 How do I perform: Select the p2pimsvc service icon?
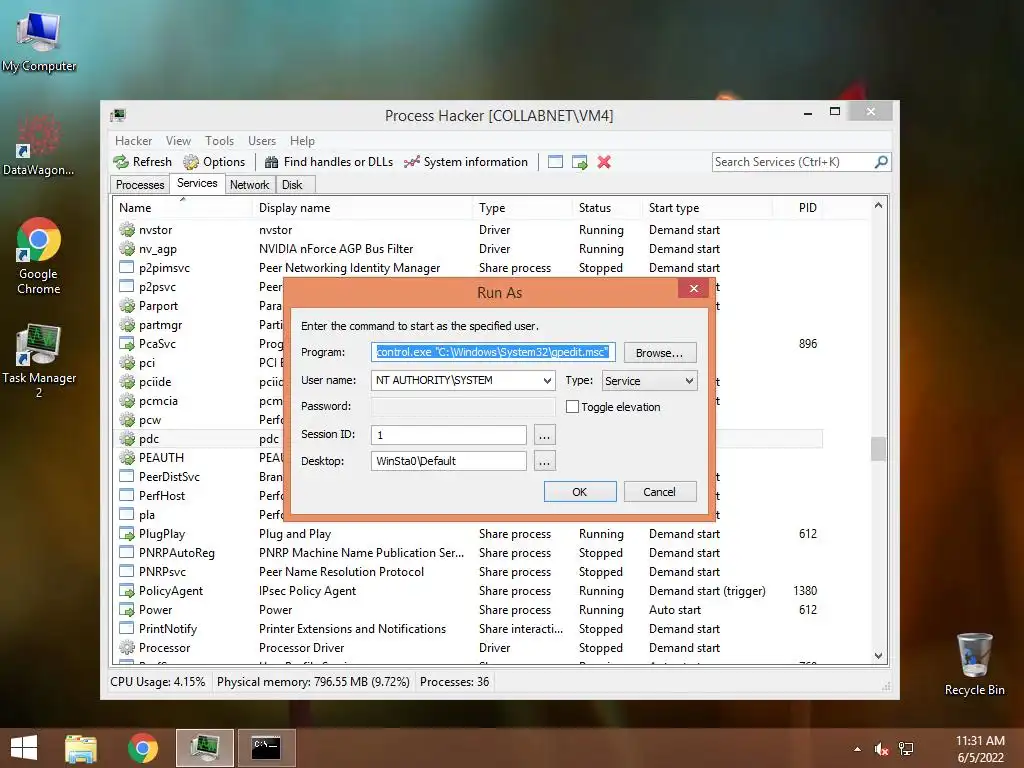[127, 267]
